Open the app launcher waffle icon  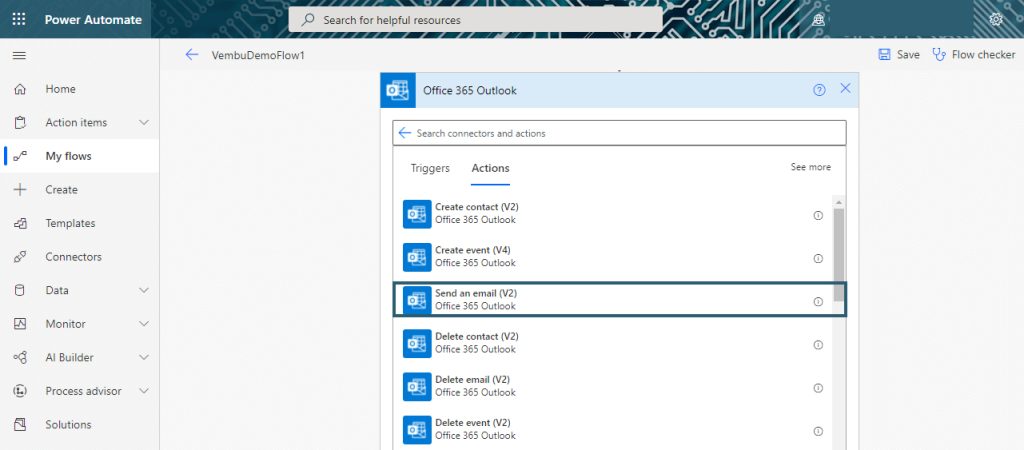[19, 20]
